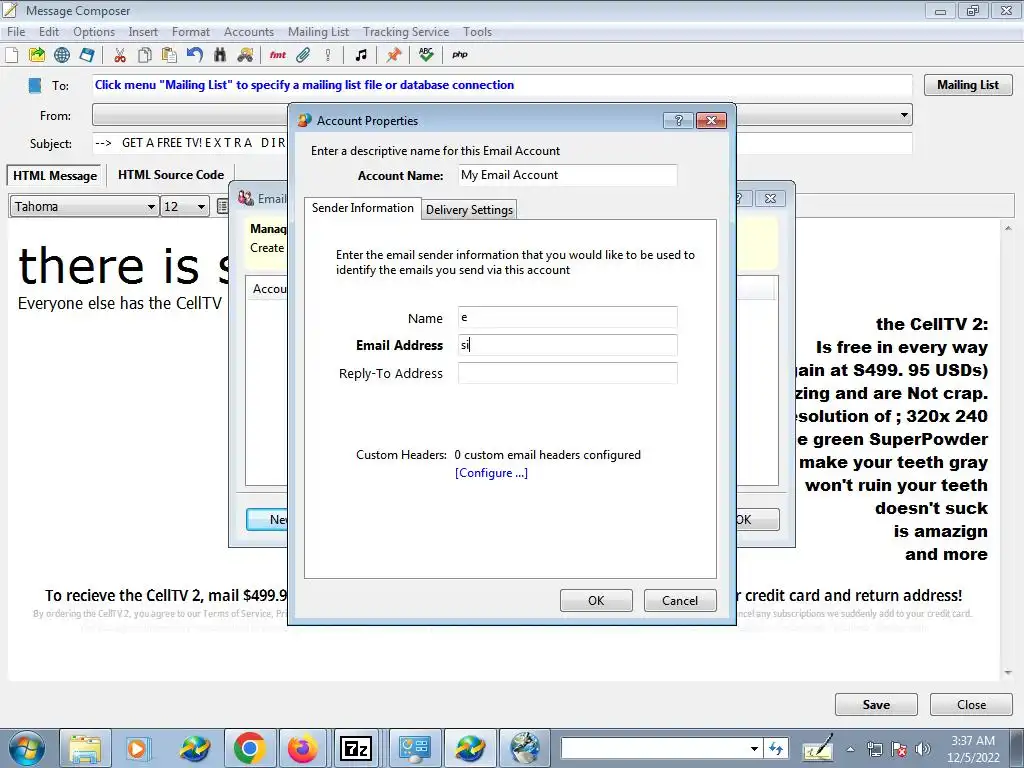The height and width of the screenshot is (768, 1024).
Task: Click the Account Name field
Action: (568, 175)
